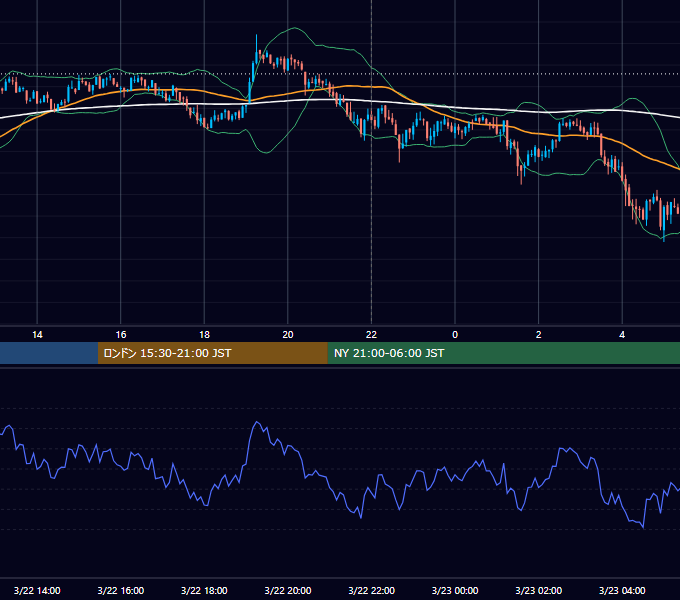
Task: Click the 3/22 18:00 time label
Action: [204, 590]
